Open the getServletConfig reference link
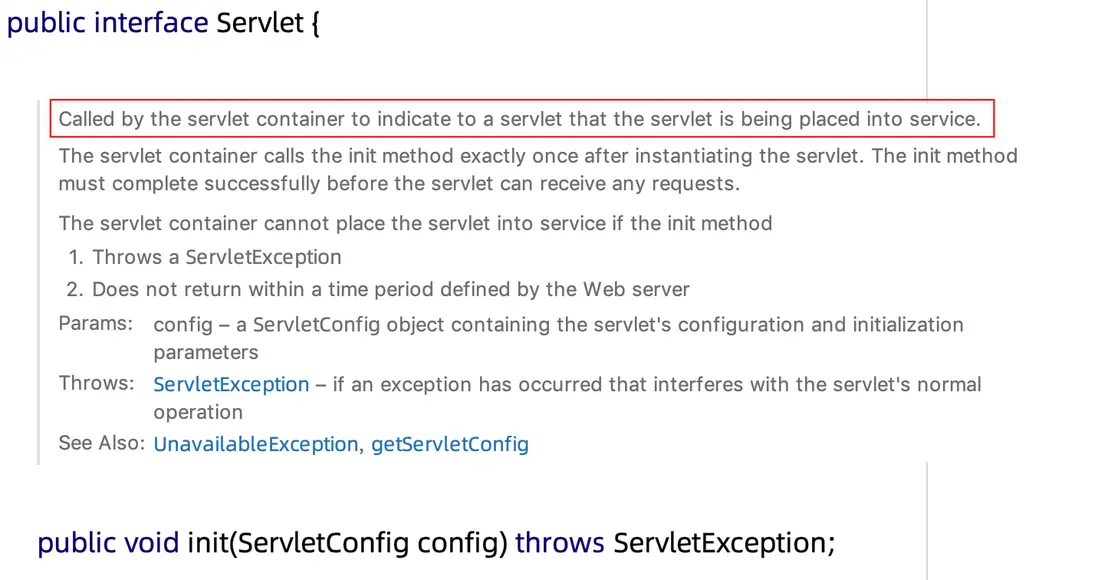 pyautogui.click(x=450, y=444)
